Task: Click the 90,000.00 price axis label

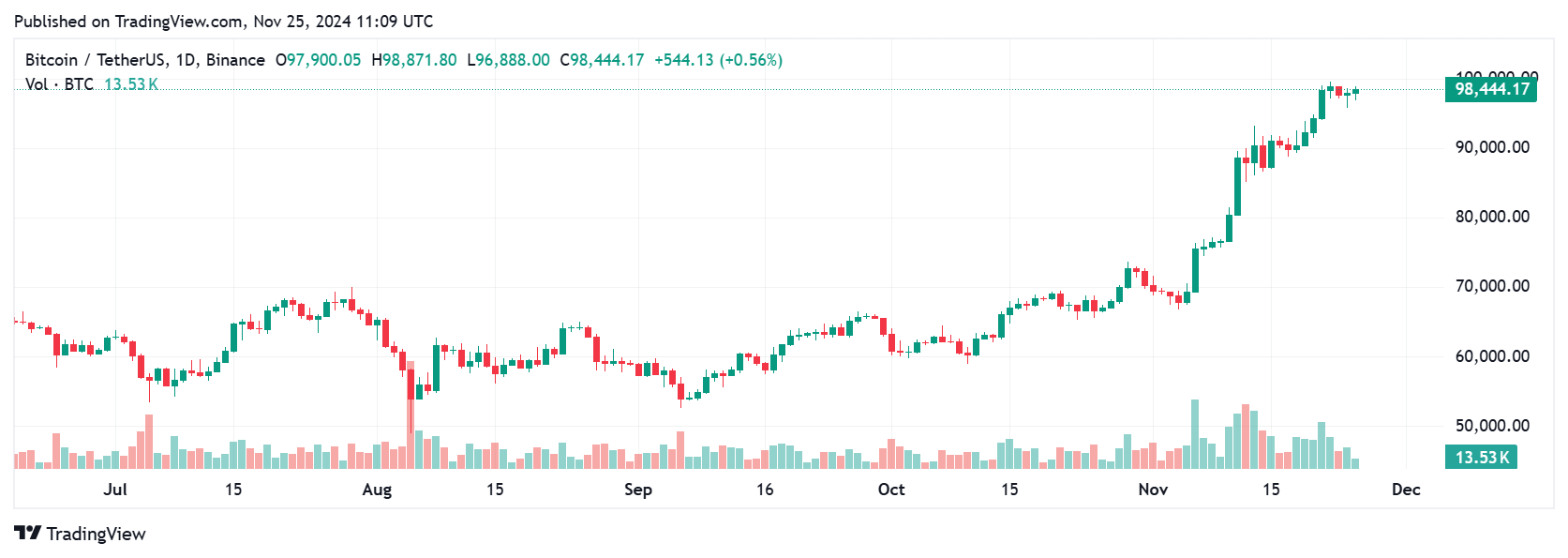Action: pyautogui.click(x=1492, y=147)
